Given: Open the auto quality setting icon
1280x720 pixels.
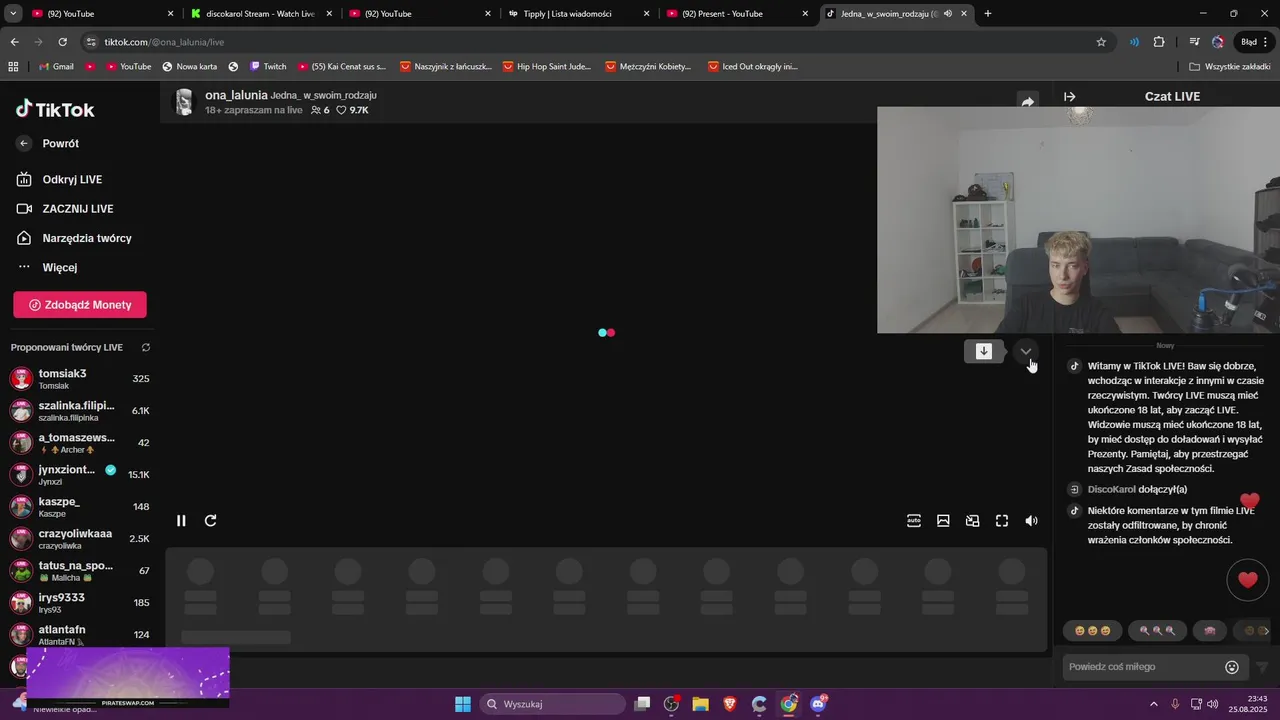Looking at the screenshot, I should [914, 520].
